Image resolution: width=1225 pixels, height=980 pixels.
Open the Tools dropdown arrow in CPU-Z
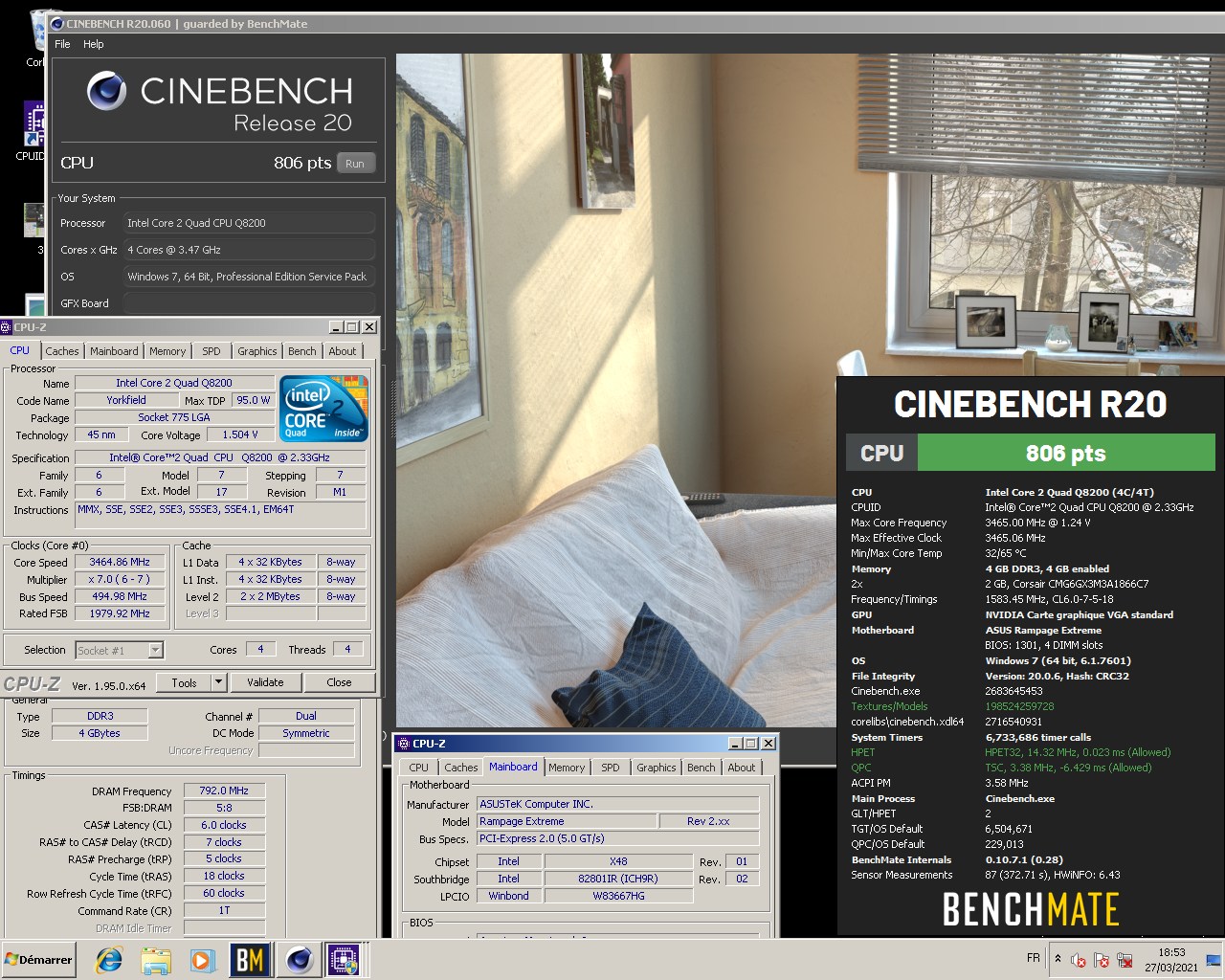(x=219, y=682)
